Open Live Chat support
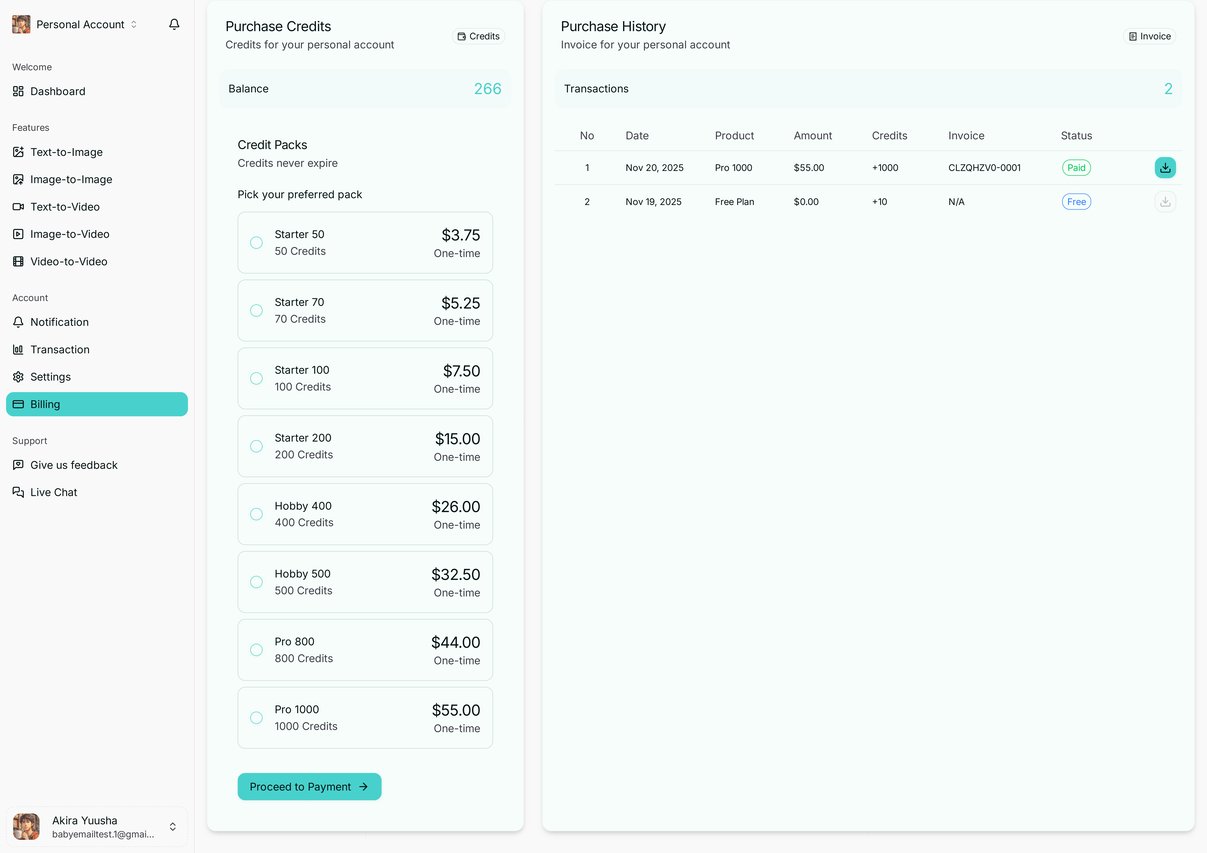The height and width of the screenshot is (853, 1207). click(52, 492)
